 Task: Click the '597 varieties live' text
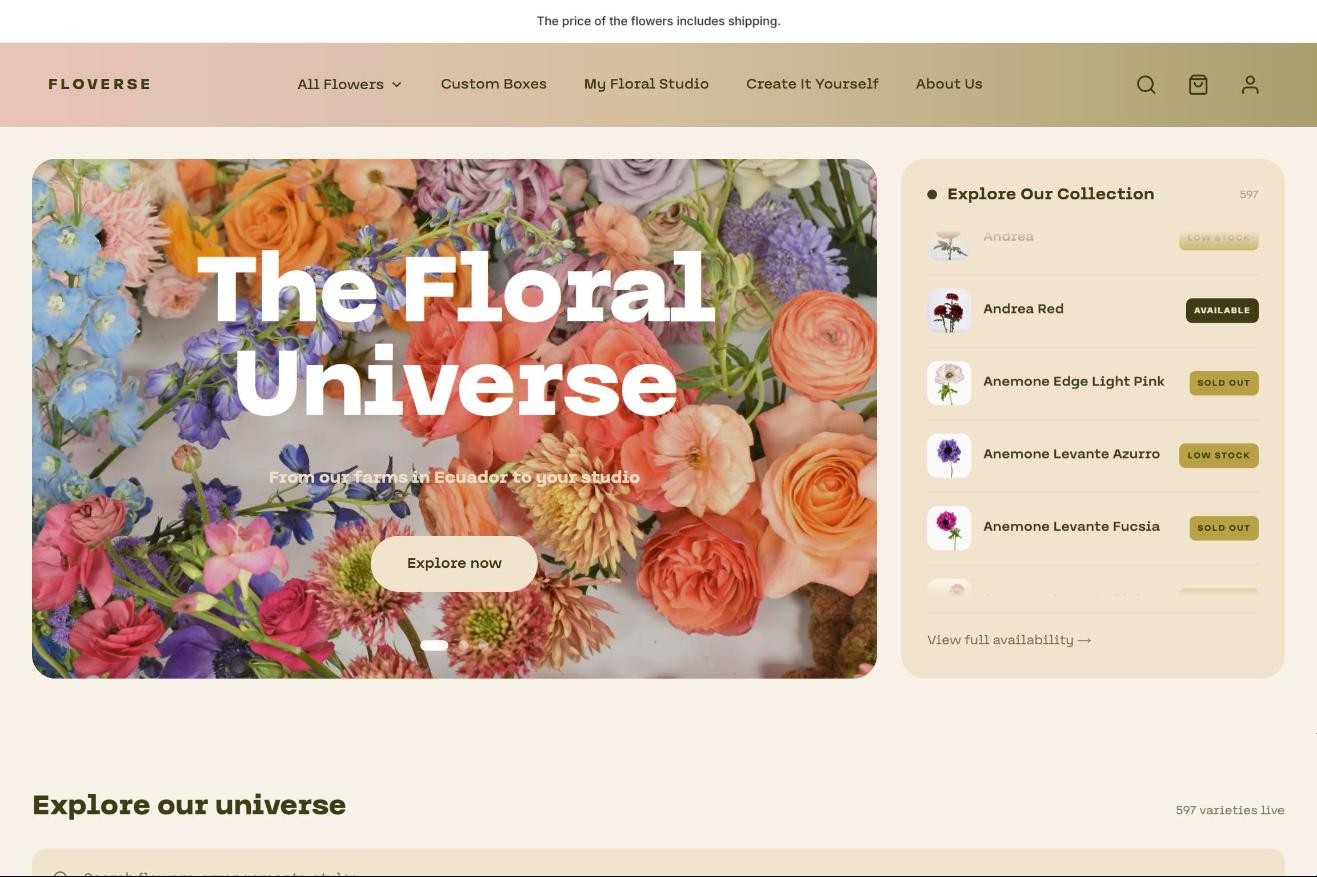(x=1230, y=810)
